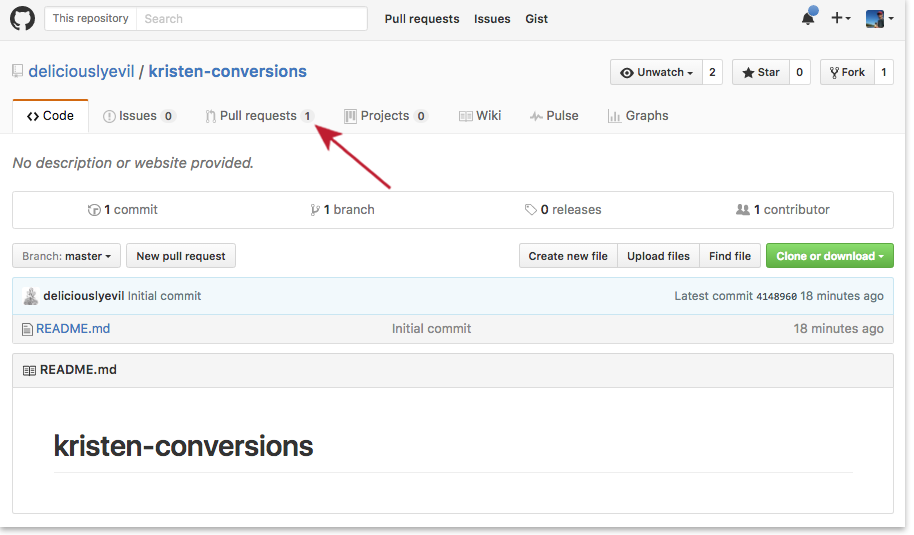Switch to the Pulse tab
Screen dimensions: 914x535
[554, 116]
